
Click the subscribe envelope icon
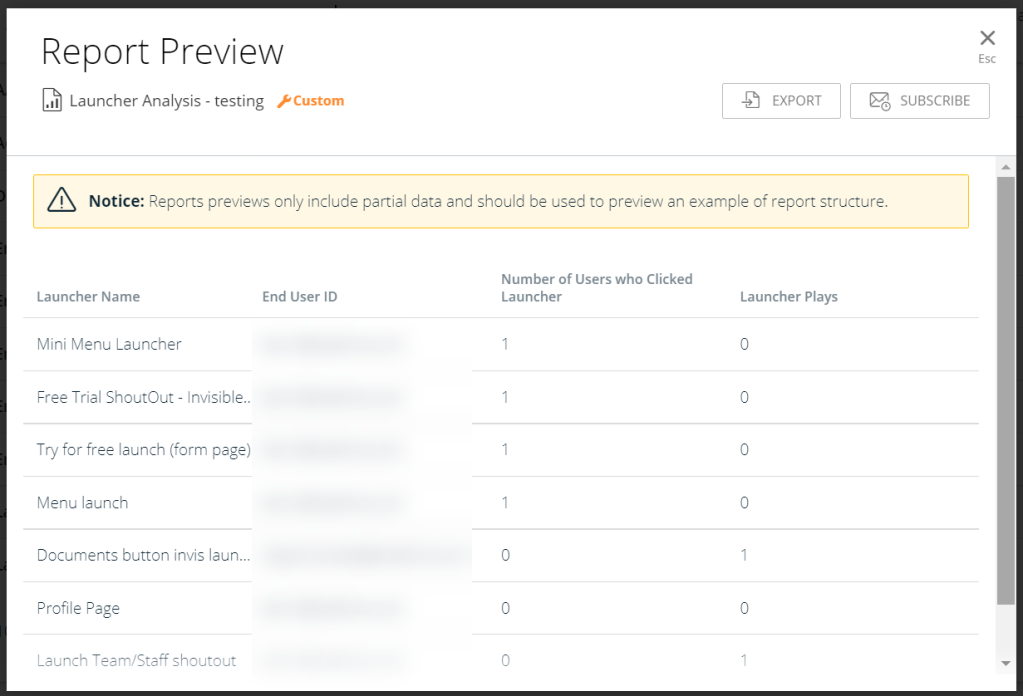(x=879, y=101)
